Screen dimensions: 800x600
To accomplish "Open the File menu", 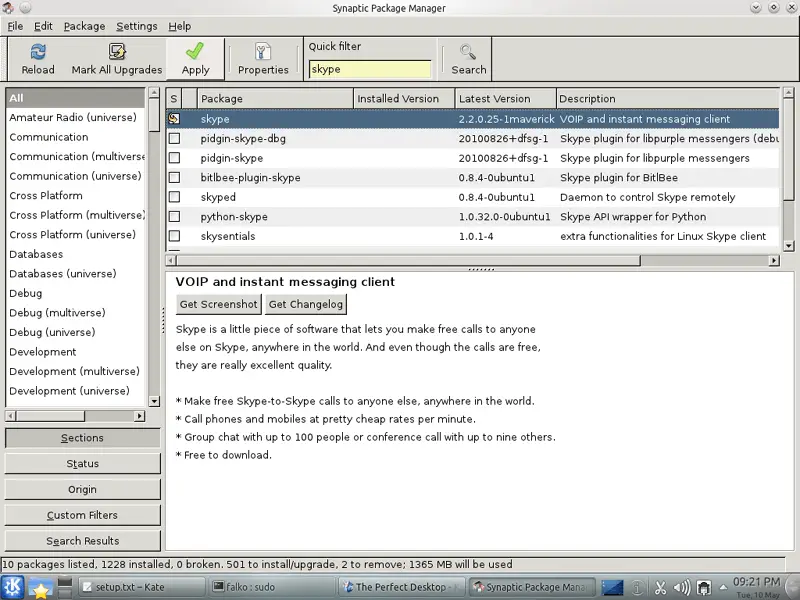I will [x=15, y=26].
